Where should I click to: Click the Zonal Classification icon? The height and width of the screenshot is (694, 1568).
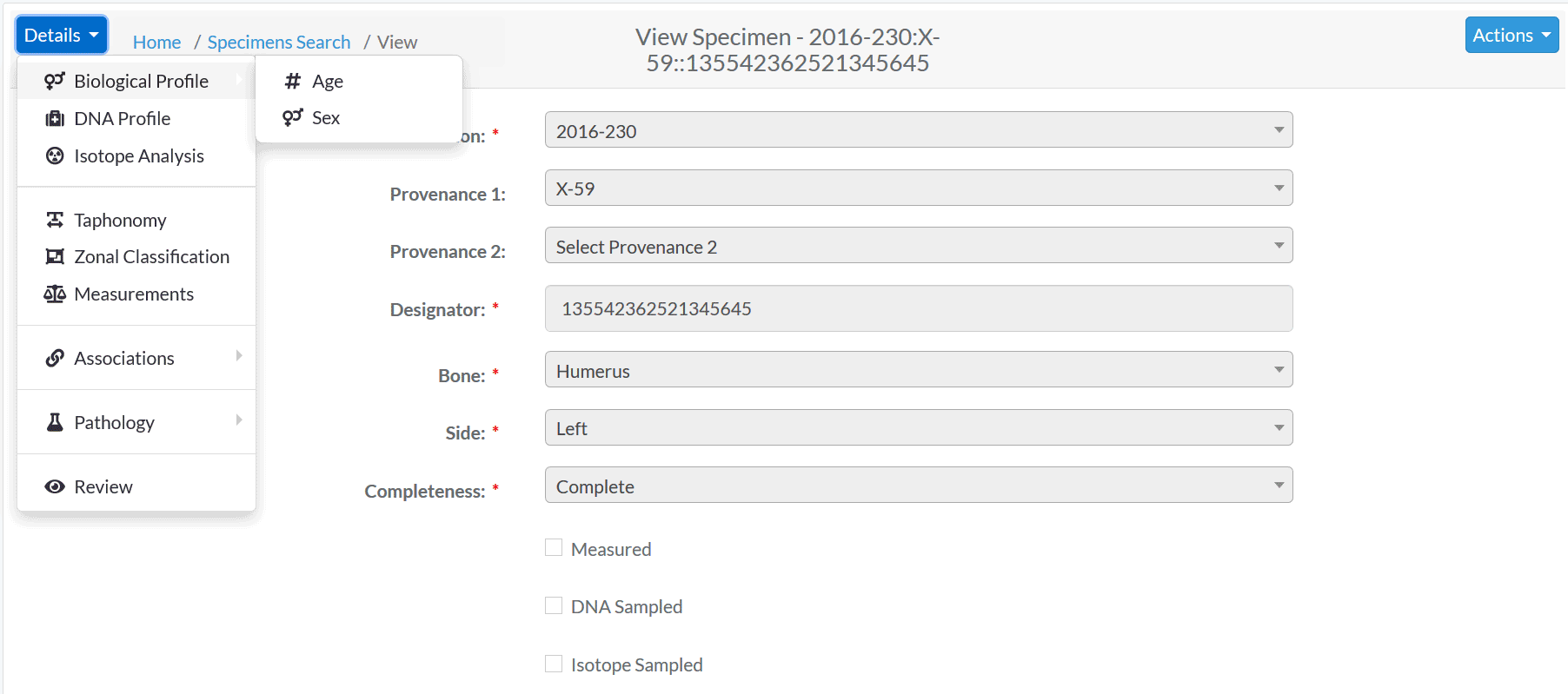(55, 256)
